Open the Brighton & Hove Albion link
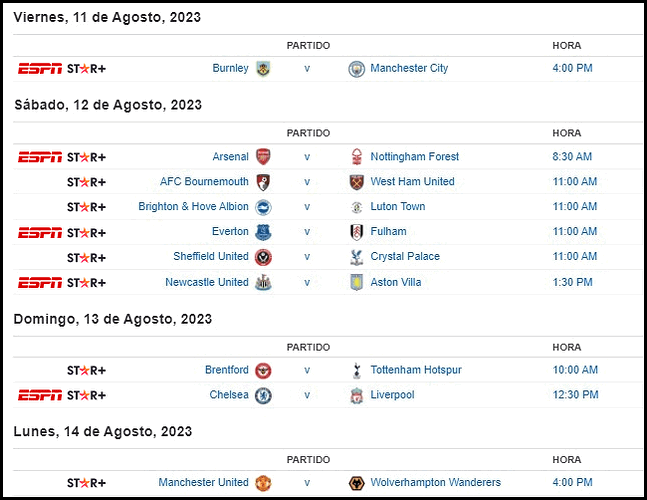The height and width of the screenshot is (500, 647). (x=194, y=206)
